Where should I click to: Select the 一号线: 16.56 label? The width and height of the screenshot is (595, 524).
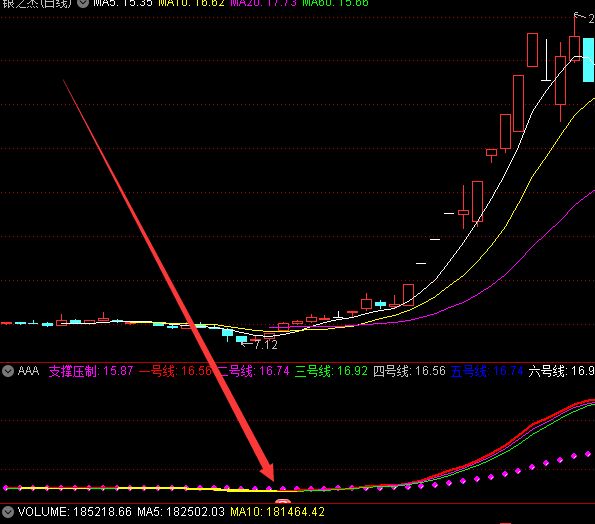point(175,371)
